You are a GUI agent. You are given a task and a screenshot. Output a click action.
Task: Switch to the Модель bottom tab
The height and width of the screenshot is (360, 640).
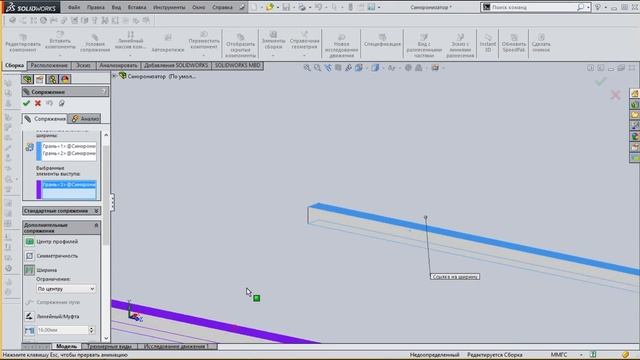[x=66, y=347]
